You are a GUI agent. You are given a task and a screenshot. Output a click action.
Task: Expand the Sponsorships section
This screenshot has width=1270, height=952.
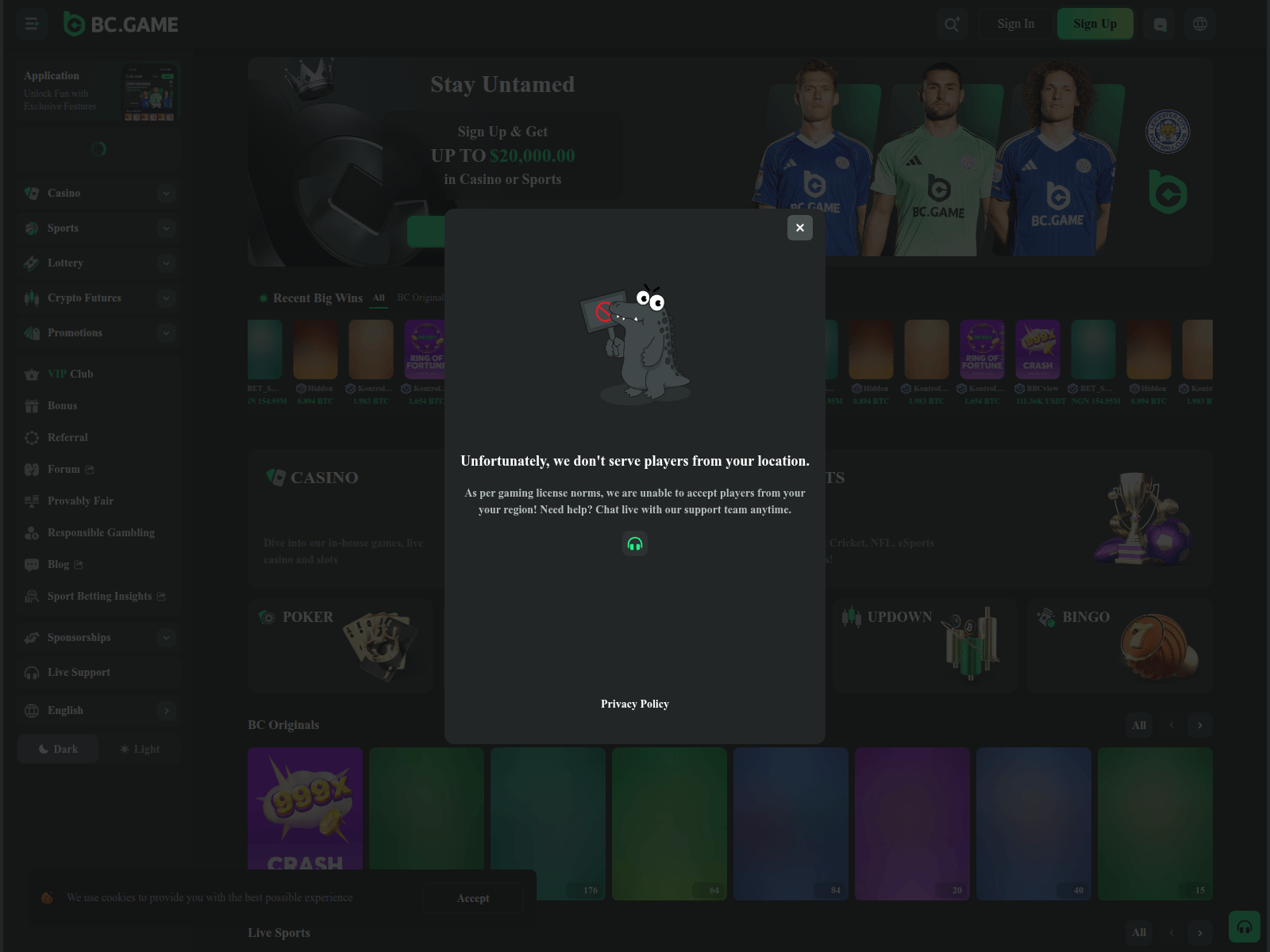click(x=98, y=637)
